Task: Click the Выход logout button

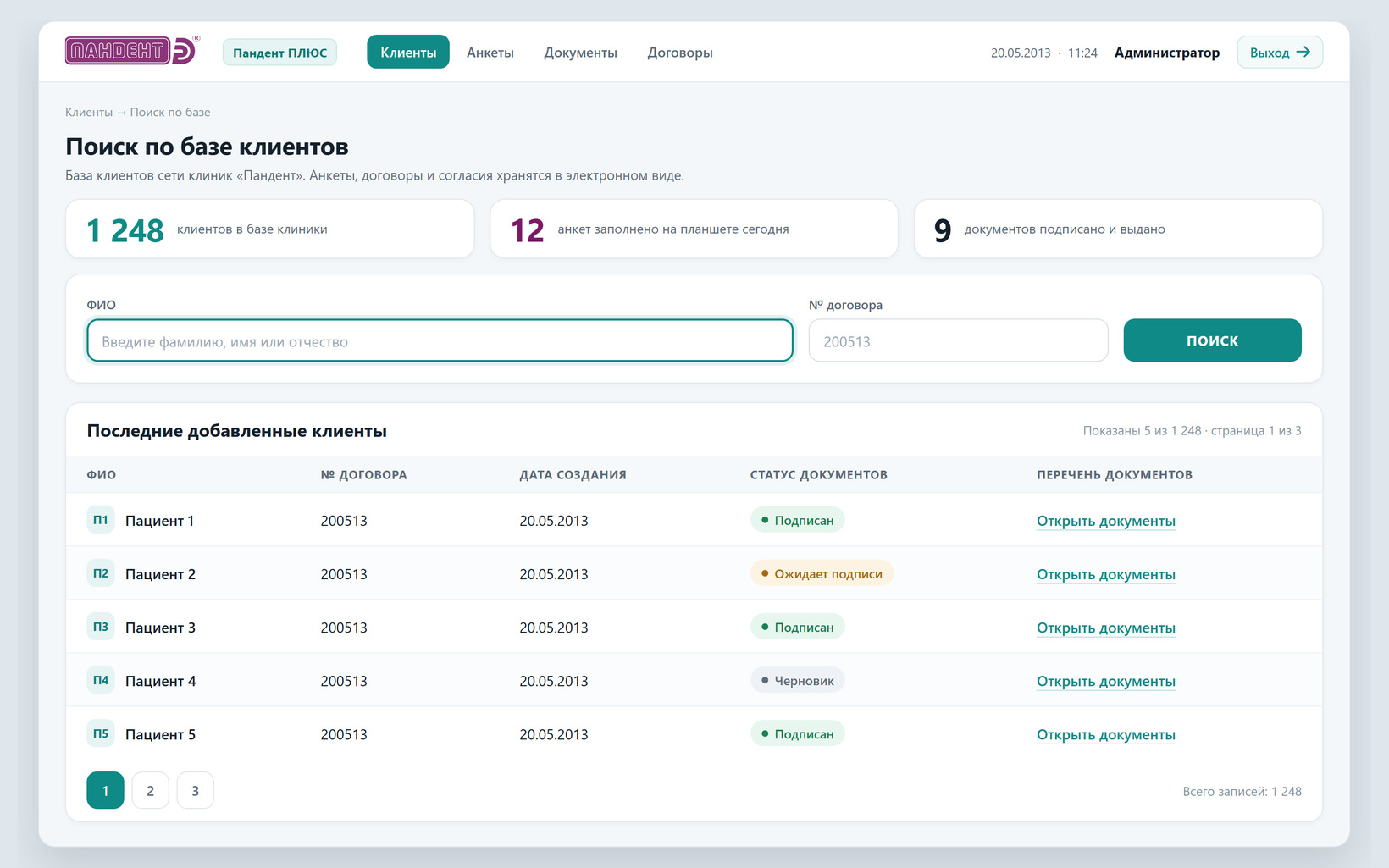Action: click(x=1280, y=52)
